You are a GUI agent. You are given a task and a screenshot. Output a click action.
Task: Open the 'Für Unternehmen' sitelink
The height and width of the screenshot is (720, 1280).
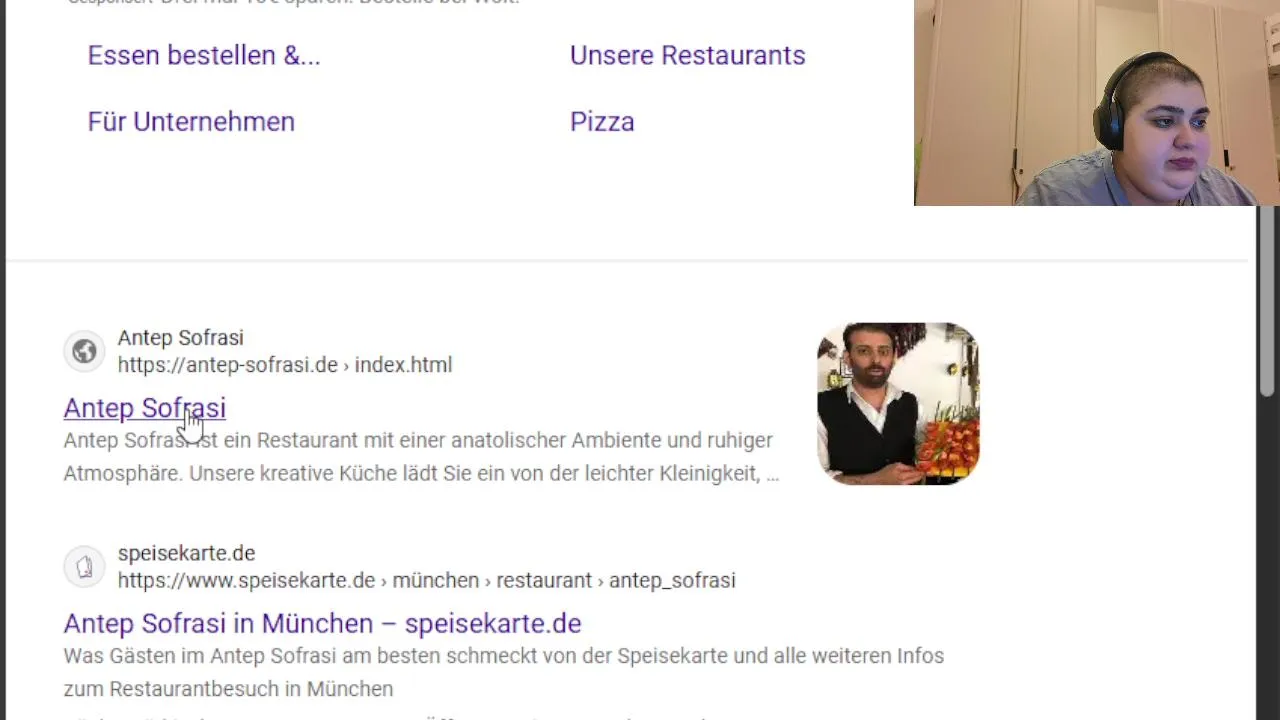pos(191,121)
